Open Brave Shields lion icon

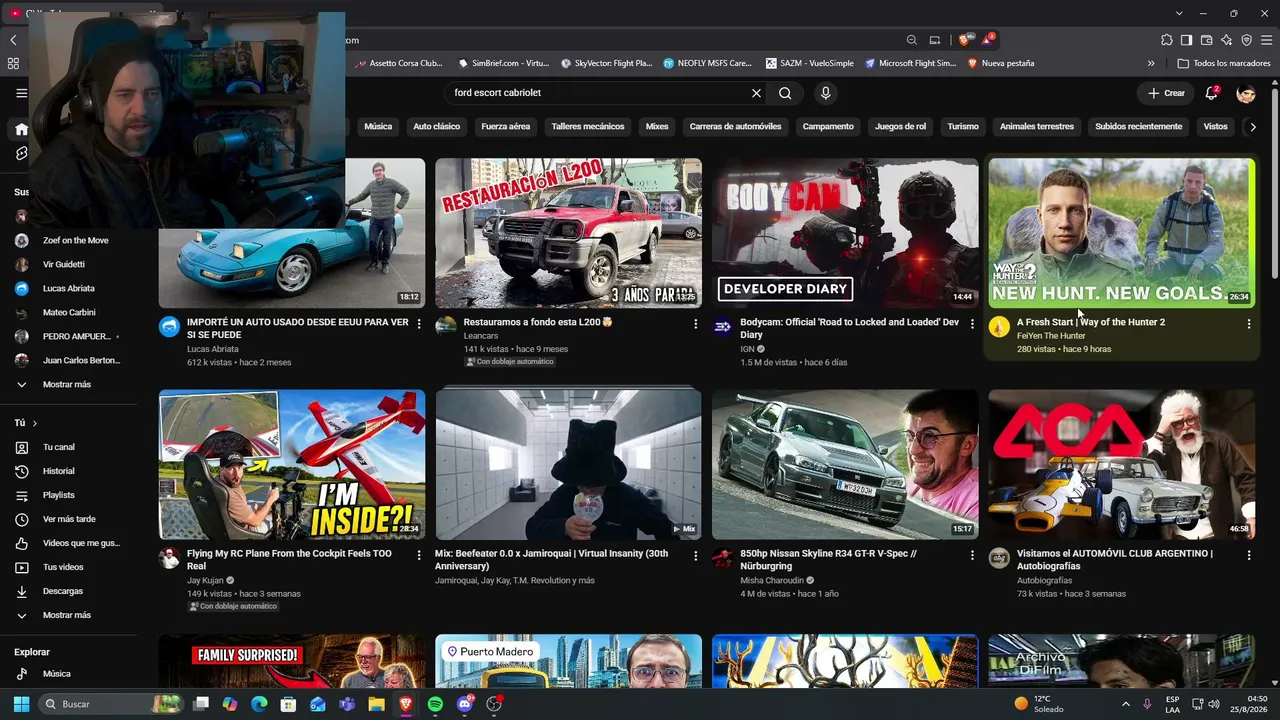(964, 40)
